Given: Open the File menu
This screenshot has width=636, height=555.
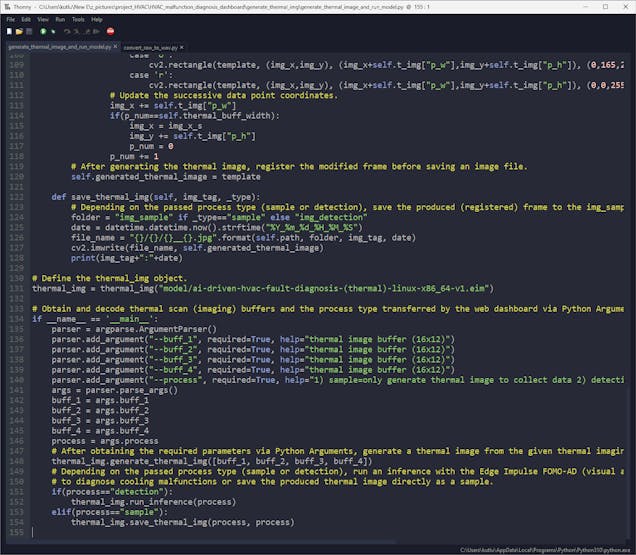Looking at the screenshot, I should [11, 19].
